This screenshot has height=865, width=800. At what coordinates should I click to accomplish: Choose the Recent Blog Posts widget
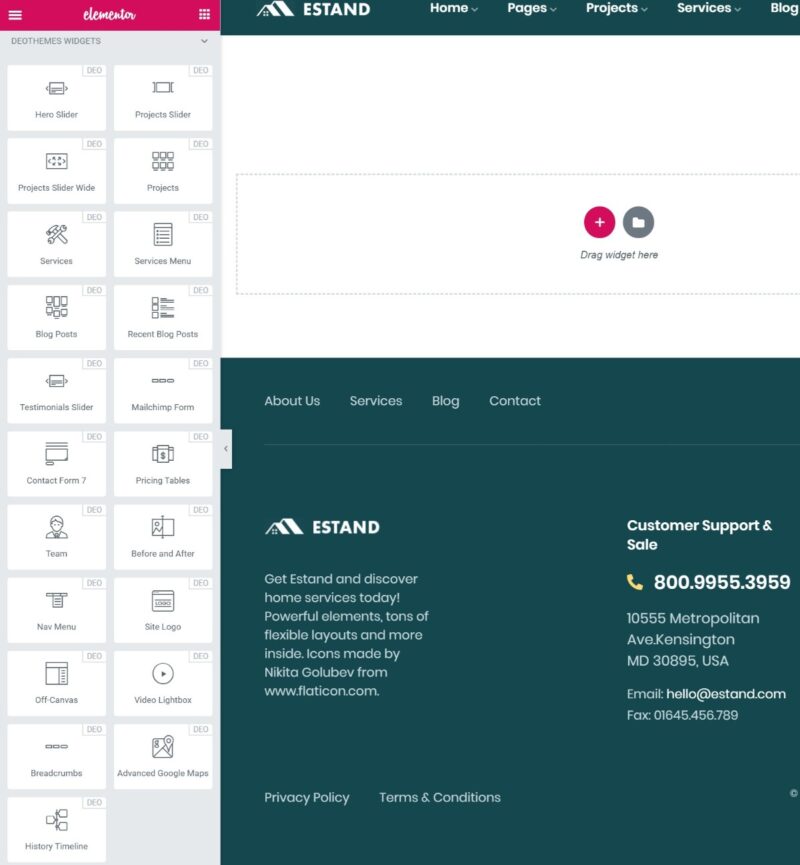(x=163, y=317)
